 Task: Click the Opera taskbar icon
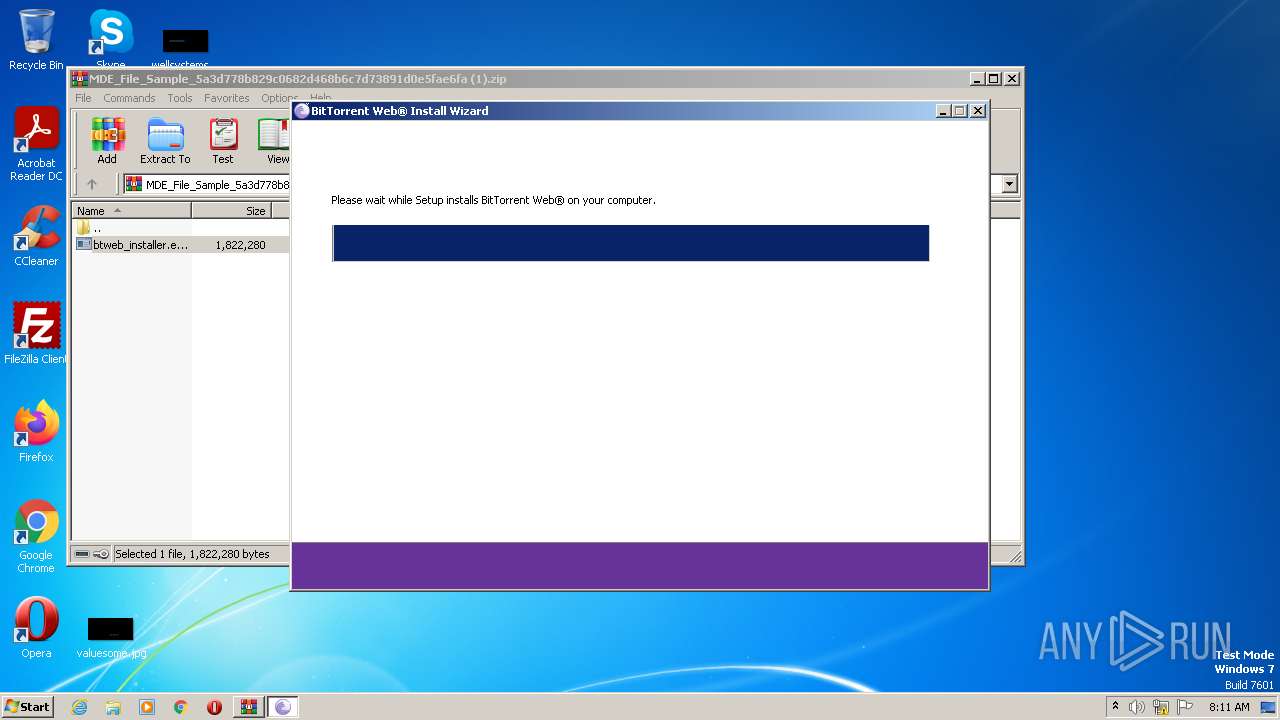click(214, 707)
